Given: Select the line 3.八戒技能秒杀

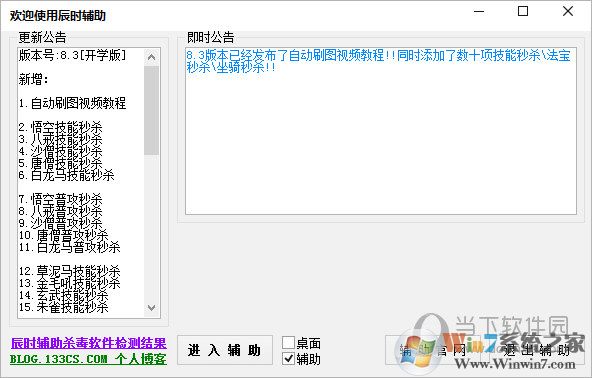Looking at the screenshot, I should tap(60, 139).
